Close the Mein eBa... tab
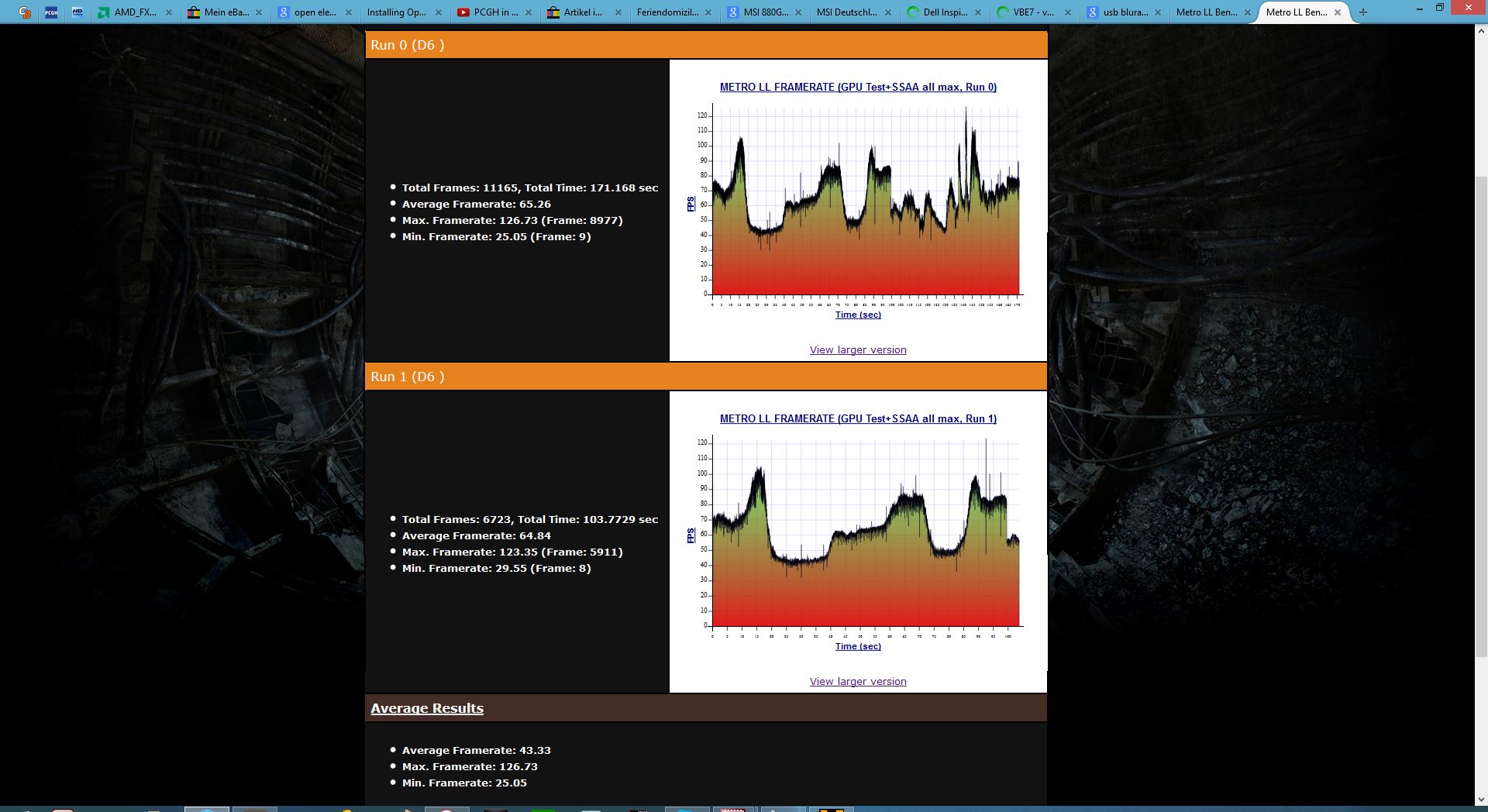The height and width of the screenshot is (812, 1488). coord(259,12)
